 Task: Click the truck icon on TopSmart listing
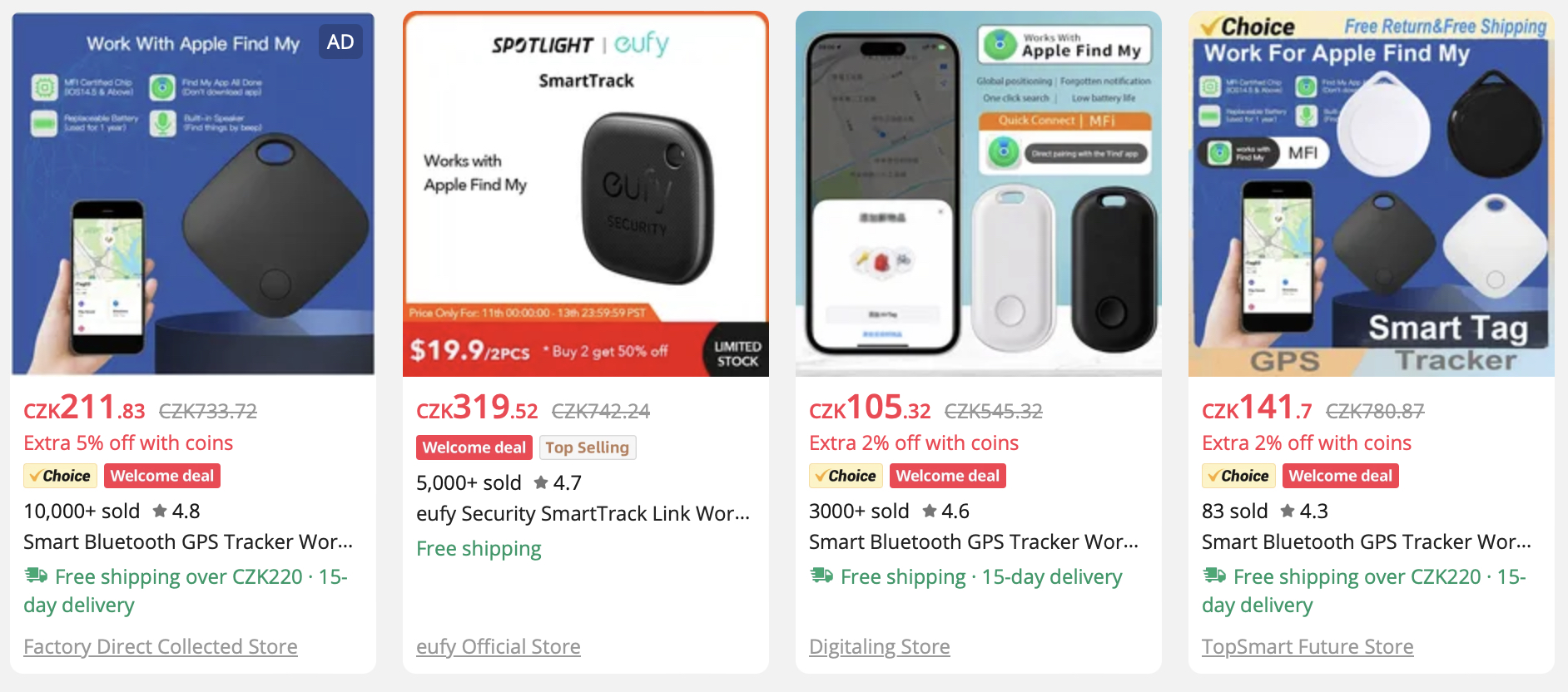(1215, 576)
